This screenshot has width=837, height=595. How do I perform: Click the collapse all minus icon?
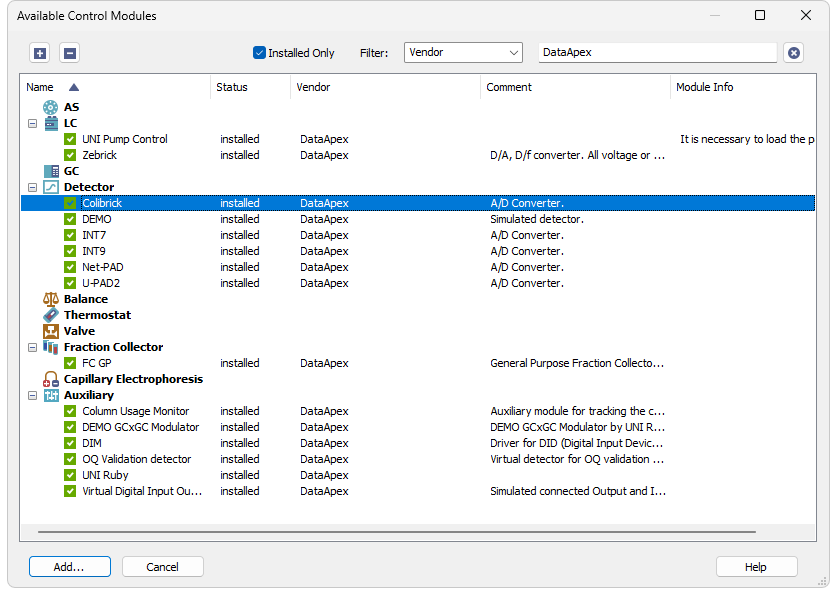tap(70, 53)
